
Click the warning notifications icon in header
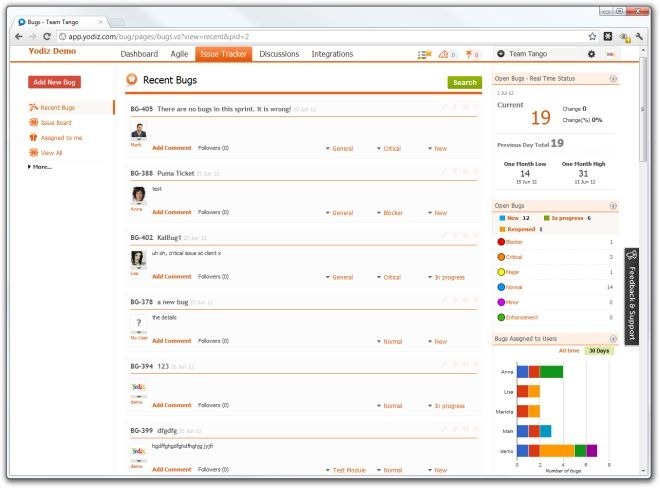tap(444, 54)
